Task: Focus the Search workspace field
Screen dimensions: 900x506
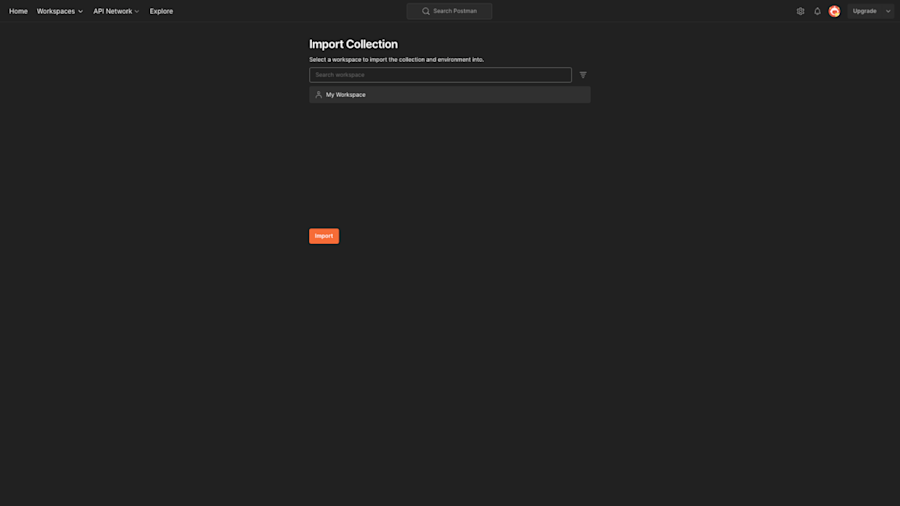Action: pos(440,75)
